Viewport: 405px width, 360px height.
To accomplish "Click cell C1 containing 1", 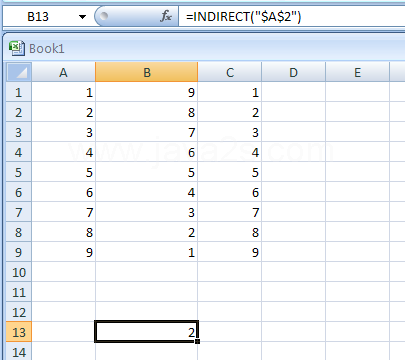I will click(230, 92).
